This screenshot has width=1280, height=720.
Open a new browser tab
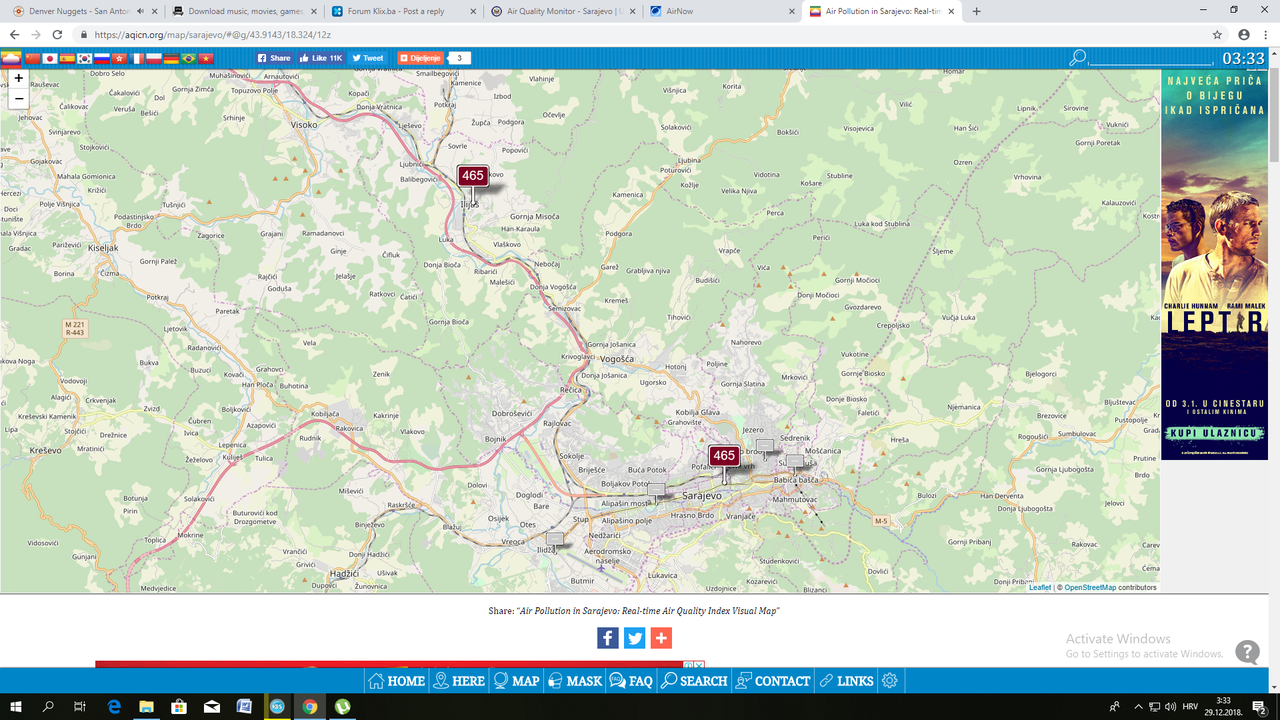point(977,11)
